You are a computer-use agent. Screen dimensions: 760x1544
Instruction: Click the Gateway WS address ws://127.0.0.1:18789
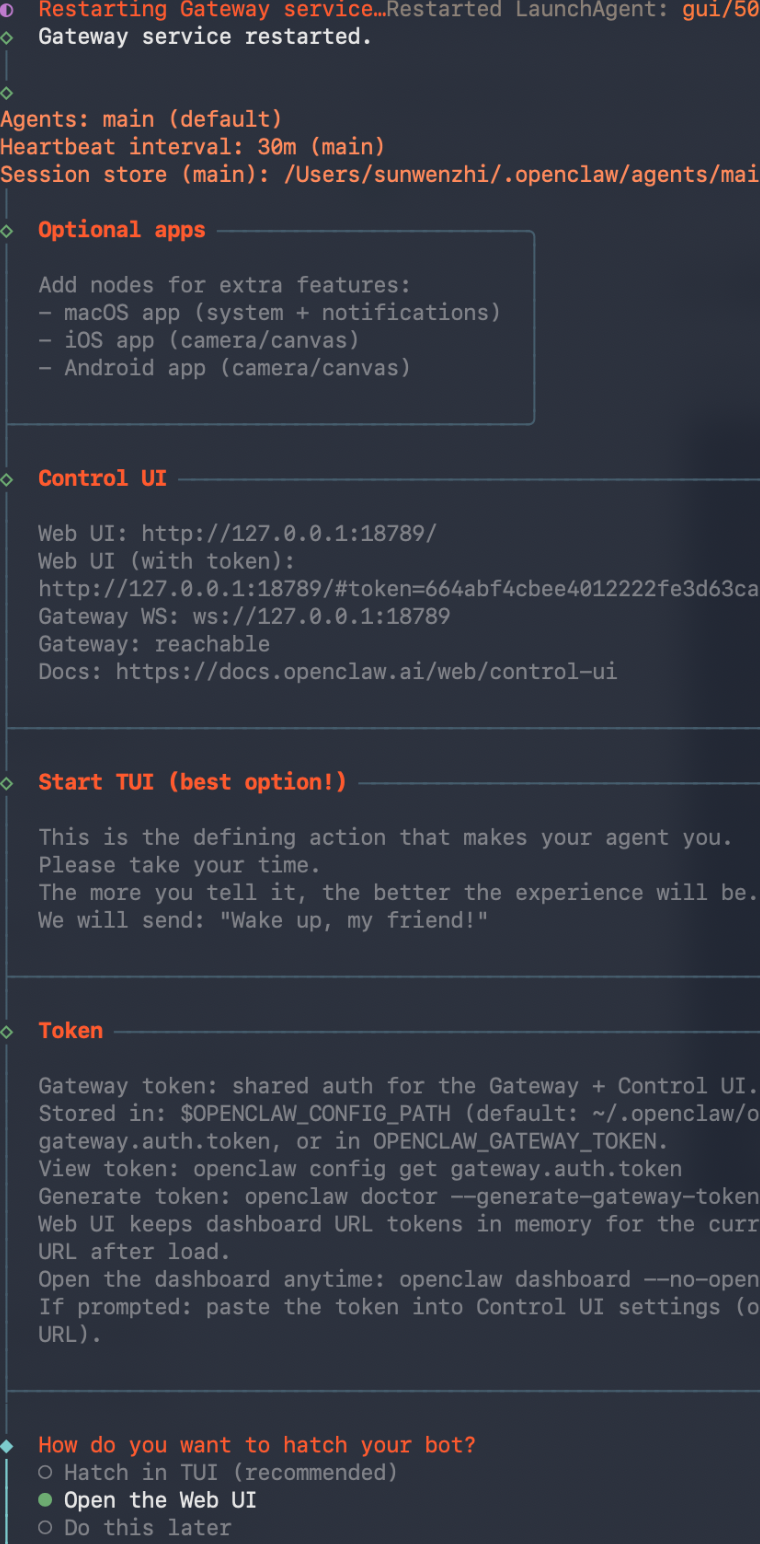[321, 617]
